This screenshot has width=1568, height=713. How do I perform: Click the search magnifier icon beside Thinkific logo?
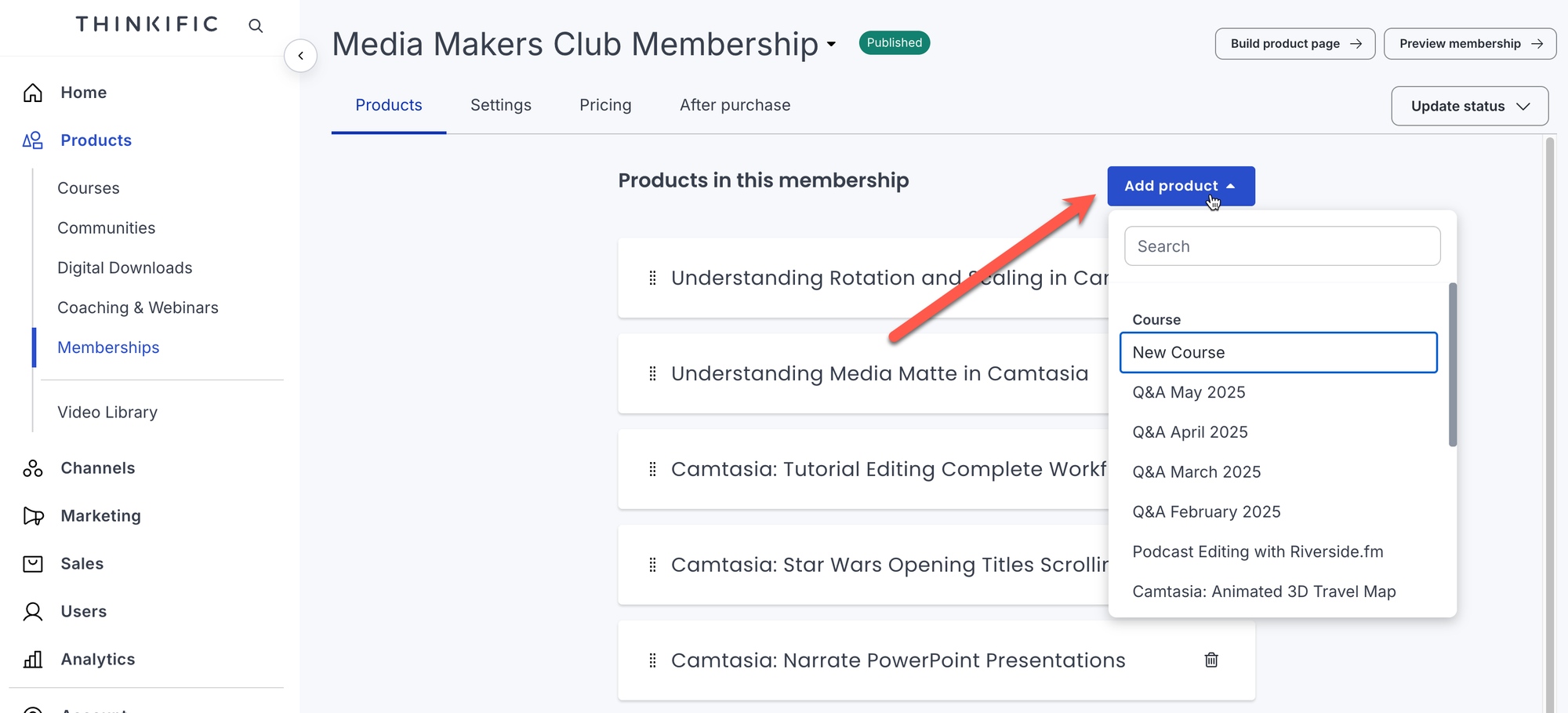pos(256,26)
